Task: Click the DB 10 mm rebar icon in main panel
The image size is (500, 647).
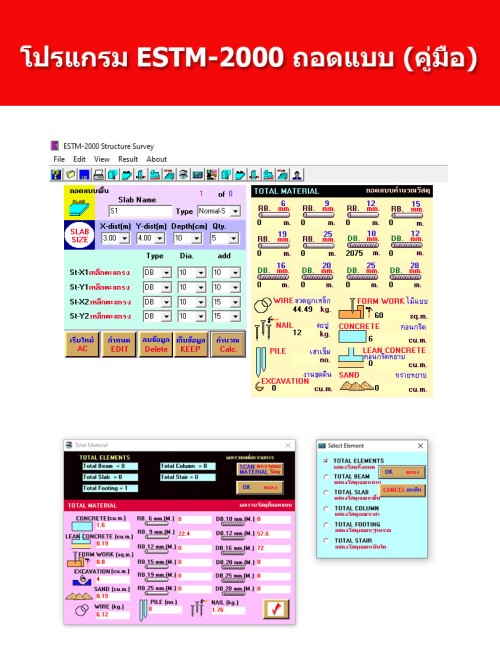Action: point(363,245)
